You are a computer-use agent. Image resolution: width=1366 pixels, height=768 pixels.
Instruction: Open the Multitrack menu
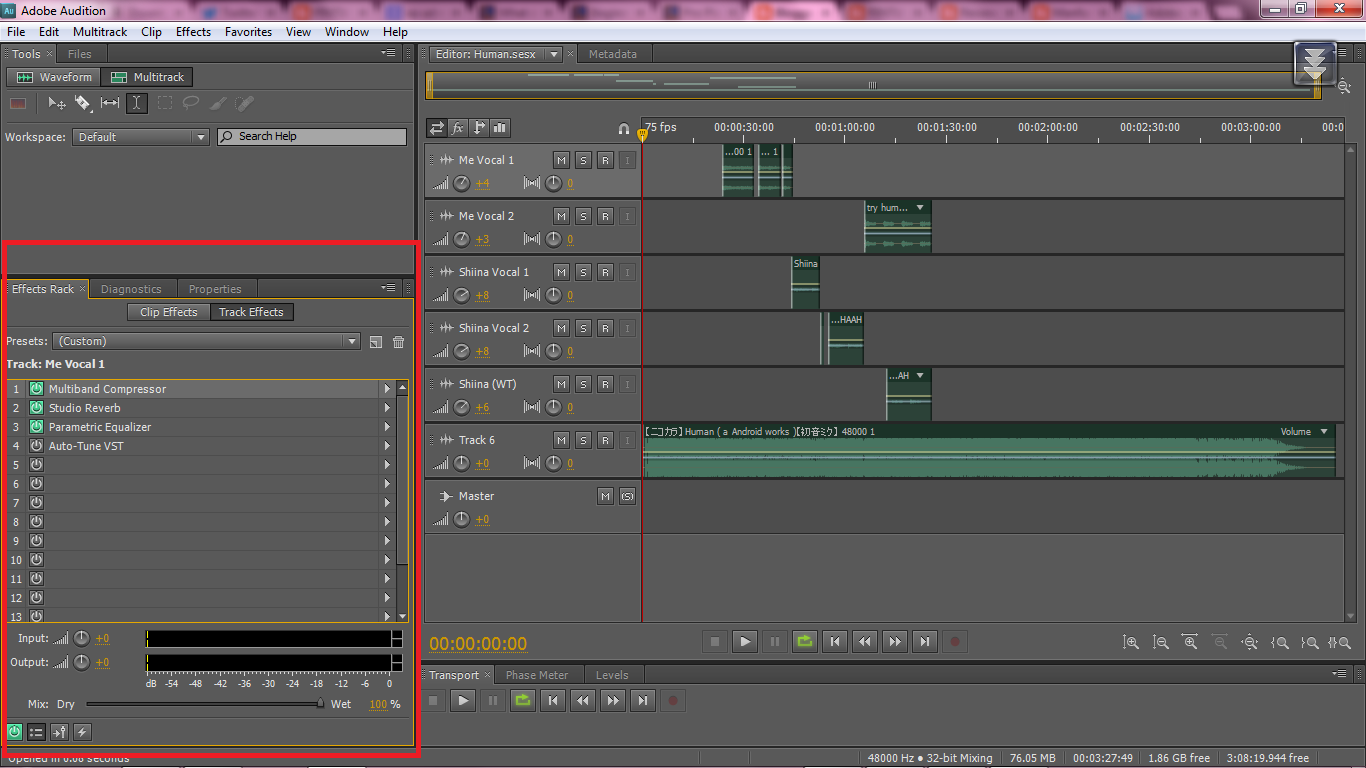(99, 31)
